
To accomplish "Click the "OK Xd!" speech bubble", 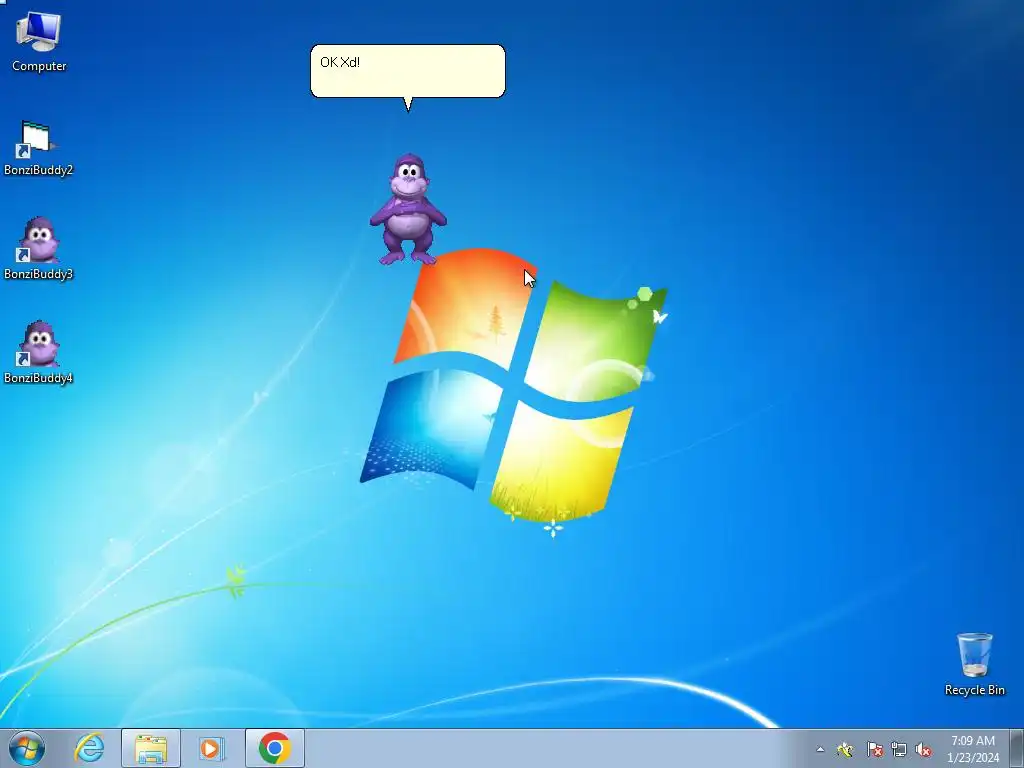I will pyautogui.click(x=408, y=71).
